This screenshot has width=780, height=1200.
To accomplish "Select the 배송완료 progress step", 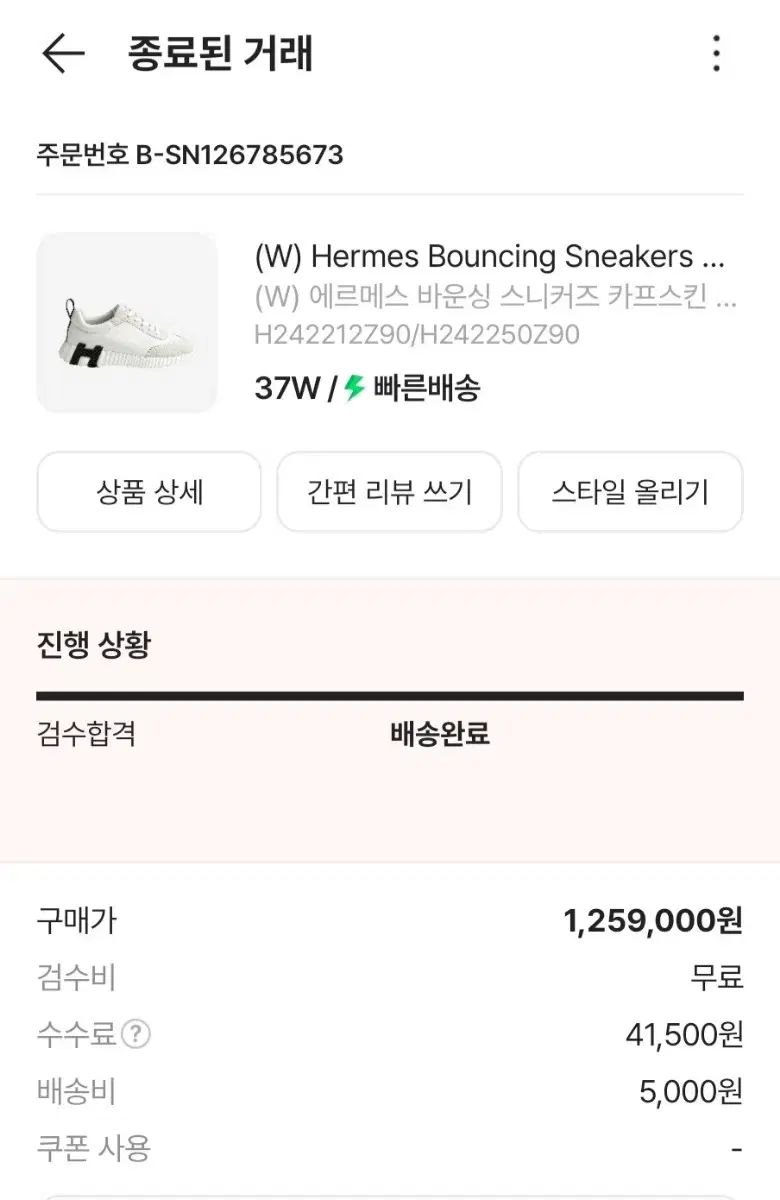I will tap(440, 735).
